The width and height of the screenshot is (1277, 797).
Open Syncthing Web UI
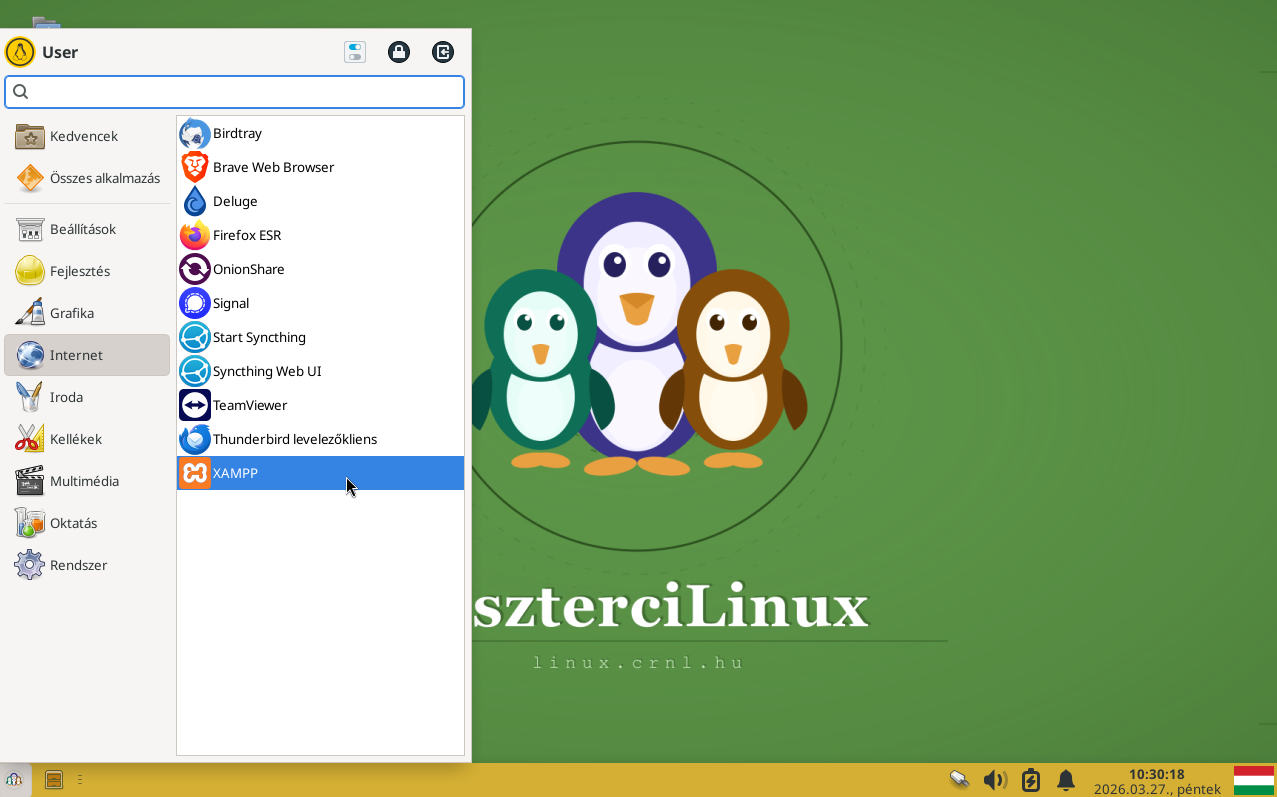(x=265, y=371)
